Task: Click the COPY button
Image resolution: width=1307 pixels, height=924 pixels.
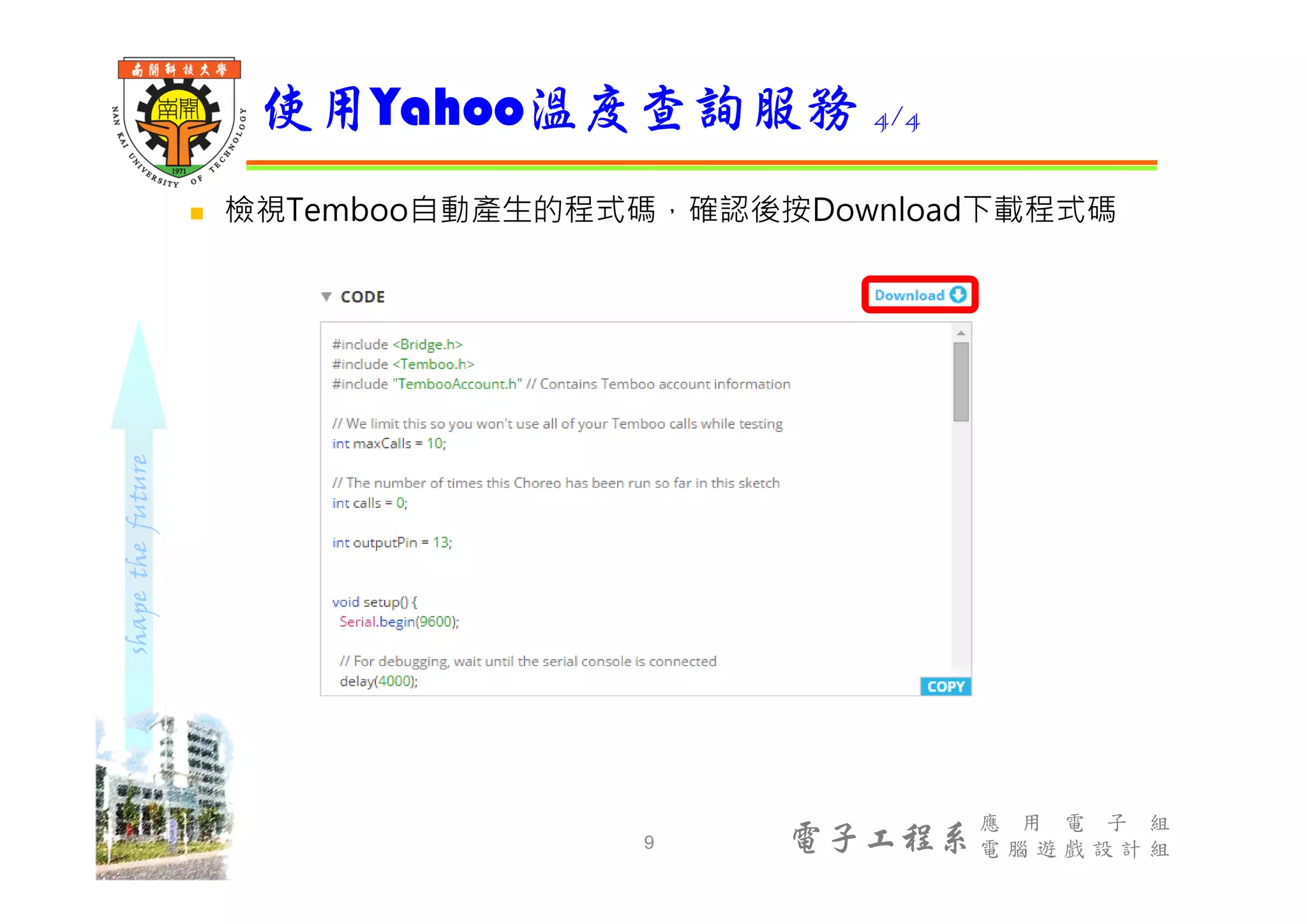Action: tap(945, 686)
